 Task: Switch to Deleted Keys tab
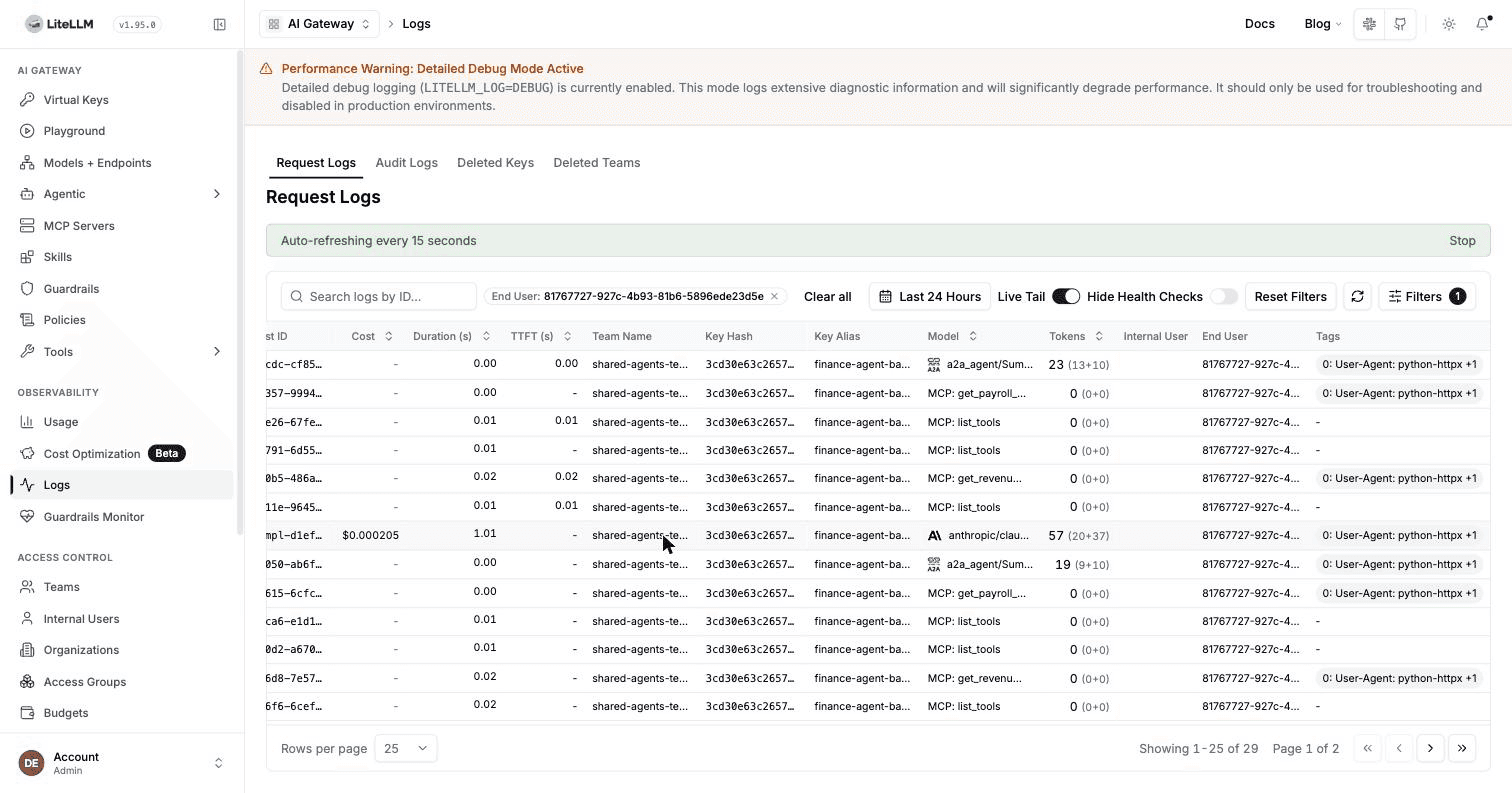[495, 163]
